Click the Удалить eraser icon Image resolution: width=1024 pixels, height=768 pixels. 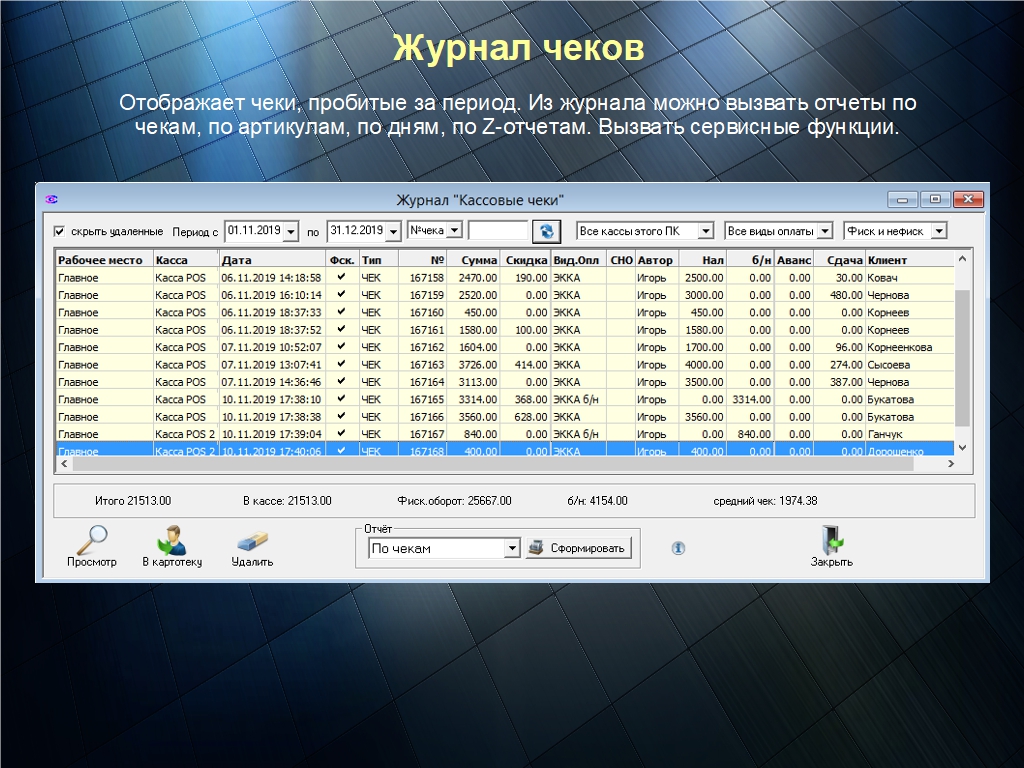tap(252, 541)
